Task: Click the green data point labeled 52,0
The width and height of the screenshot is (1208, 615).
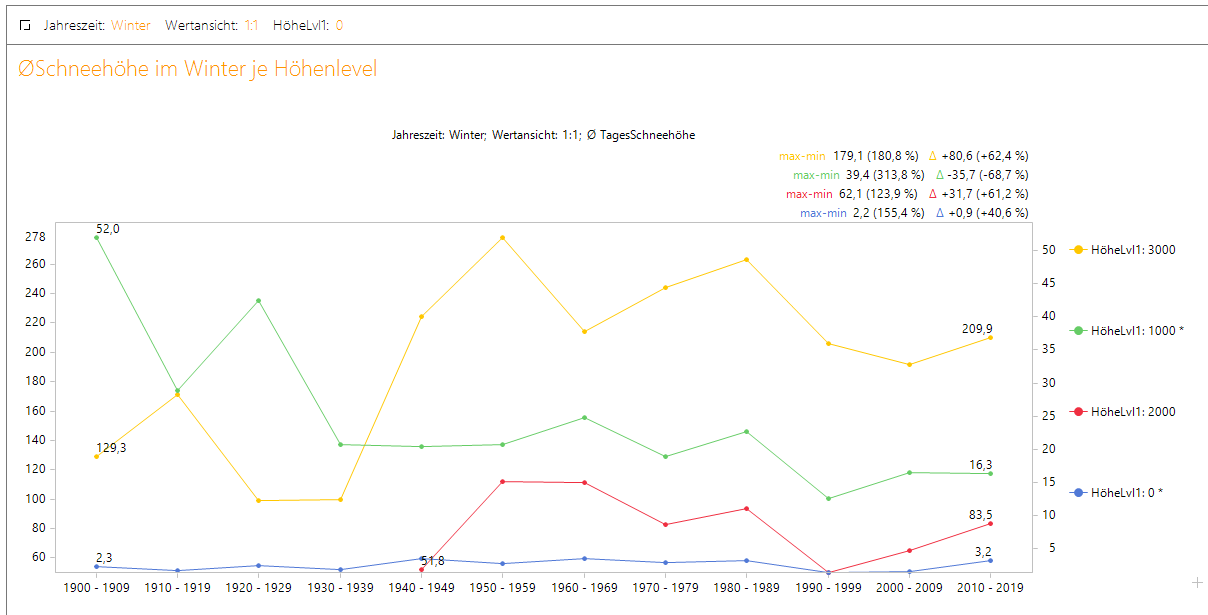Action: (x=97, y=238)
